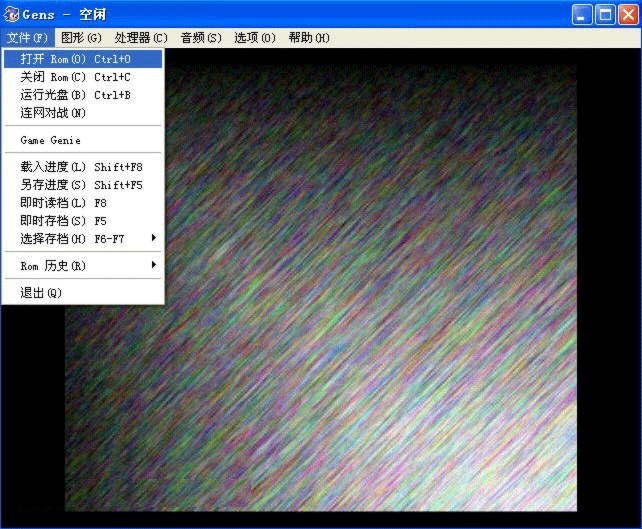This screenshot has width=642, height=529.
Task: Open Game Genie from file menu
Action: pyautogui.click(x=83, y=140)
